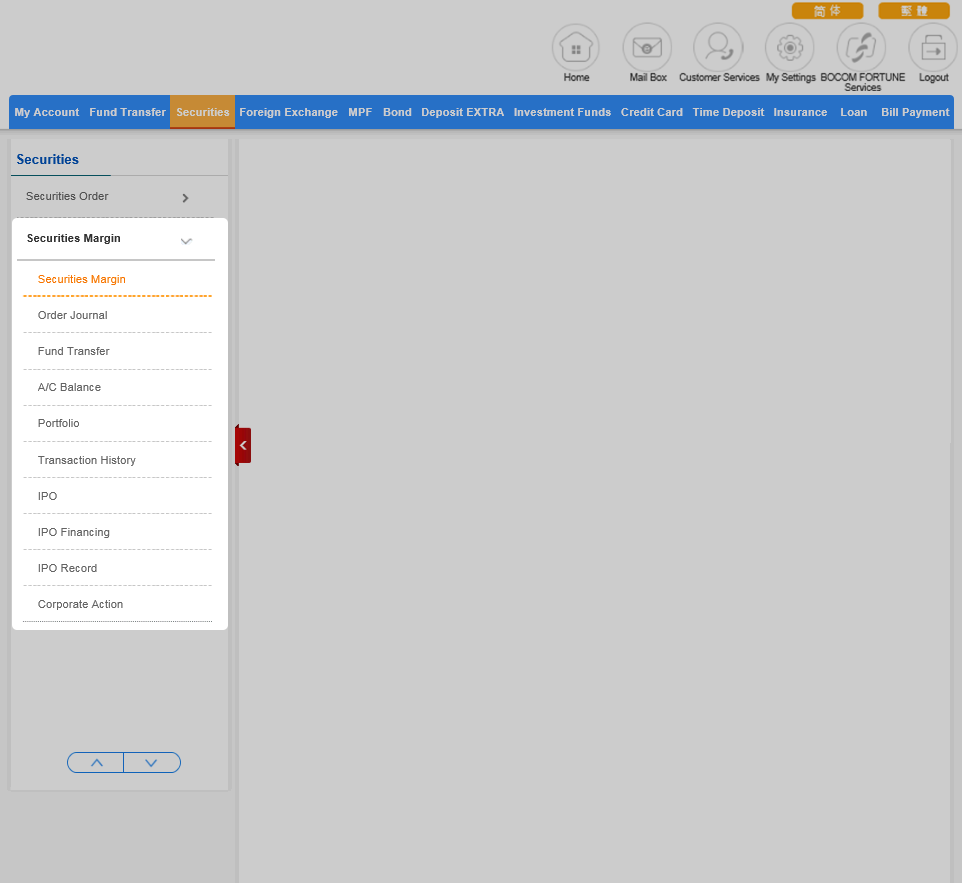Choose IPO Financing in sidebar
This screenshot has width=962, height=883.
click(74, 532)
